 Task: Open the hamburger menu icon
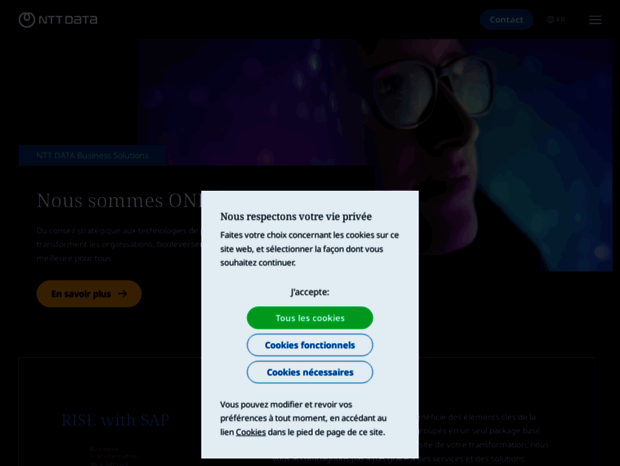(x=595, y=20)
